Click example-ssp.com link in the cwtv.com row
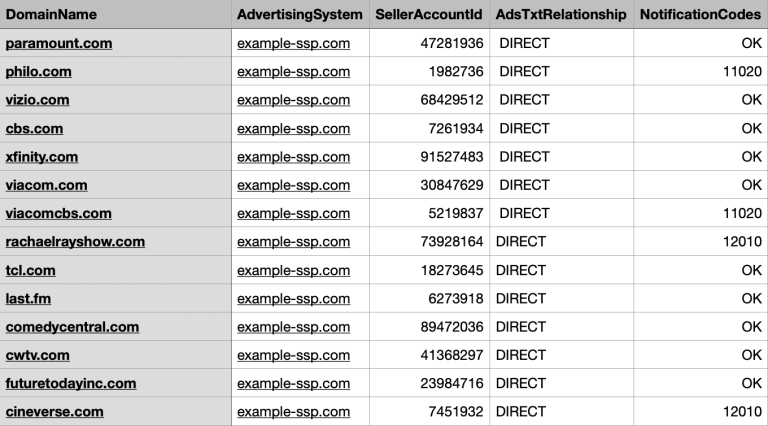Screen dimensions: 768x426 294,355
